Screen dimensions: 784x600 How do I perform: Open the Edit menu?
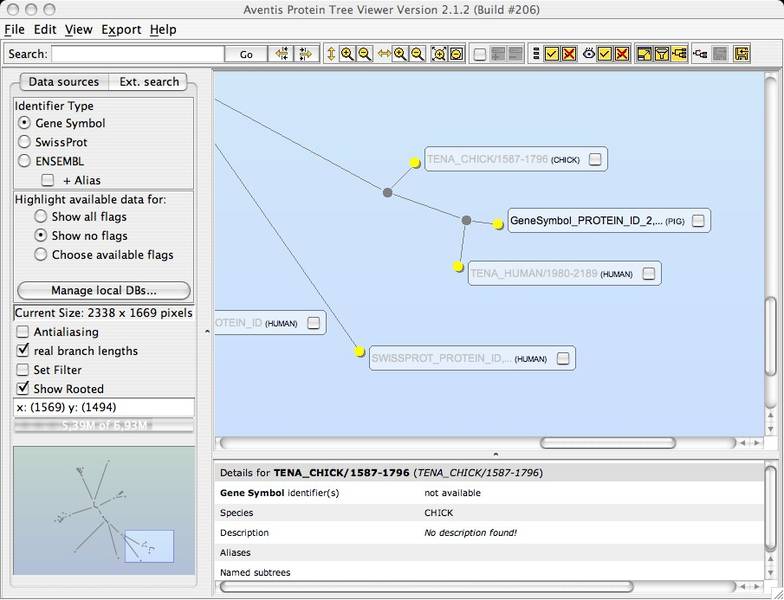pyautogui.click(x=45, y=30)
